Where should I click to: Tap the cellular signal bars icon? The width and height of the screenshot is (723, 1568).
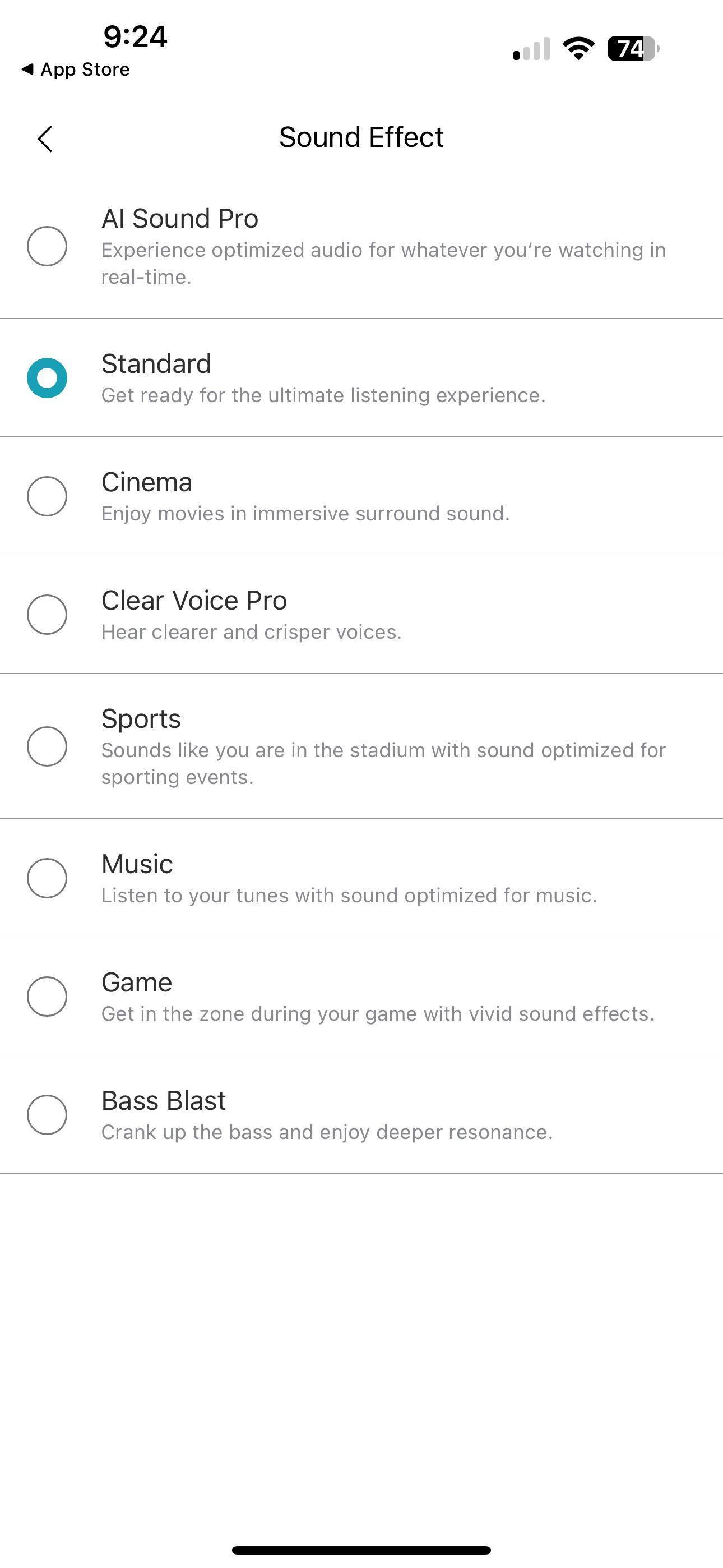(x=531, y=49)
